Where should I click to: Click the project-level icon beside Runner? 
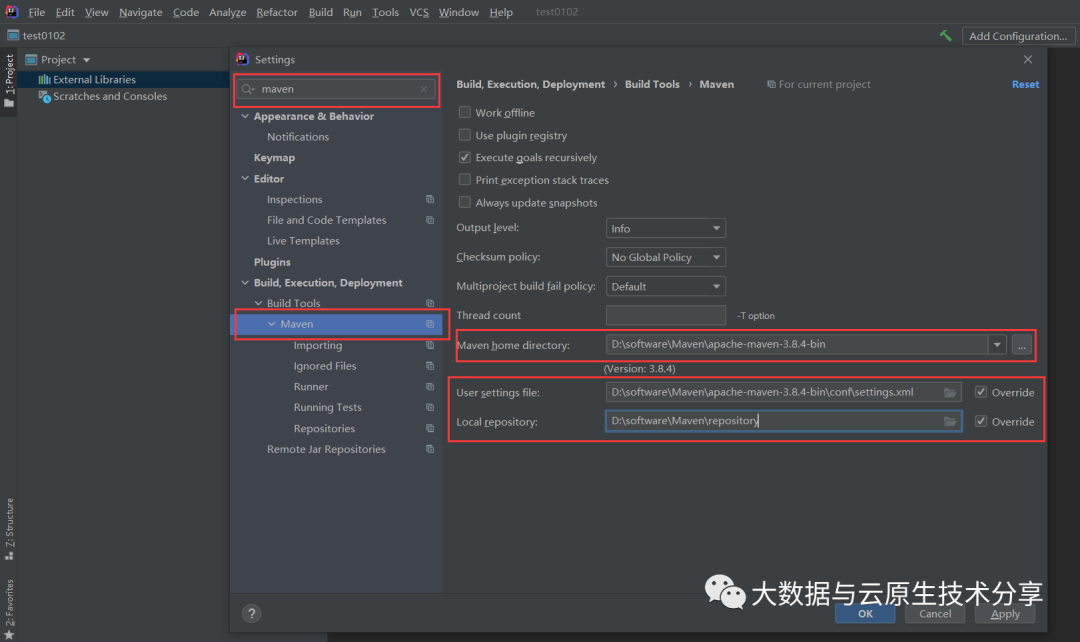click(430, 386)
